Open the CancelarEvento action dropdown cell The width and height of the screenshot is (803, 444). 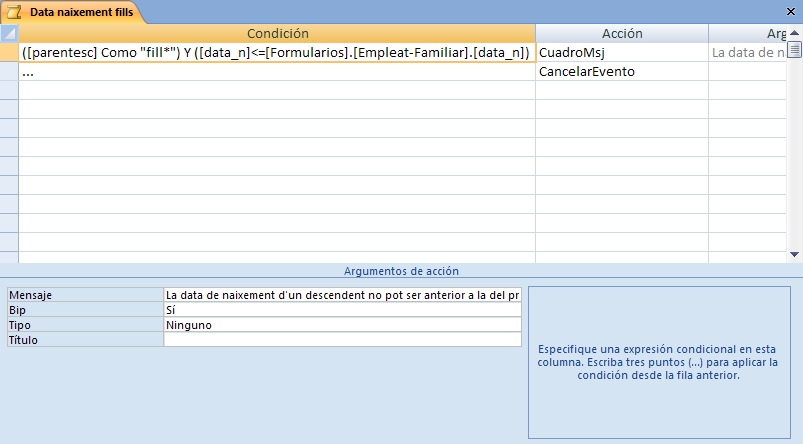(621, 71)
